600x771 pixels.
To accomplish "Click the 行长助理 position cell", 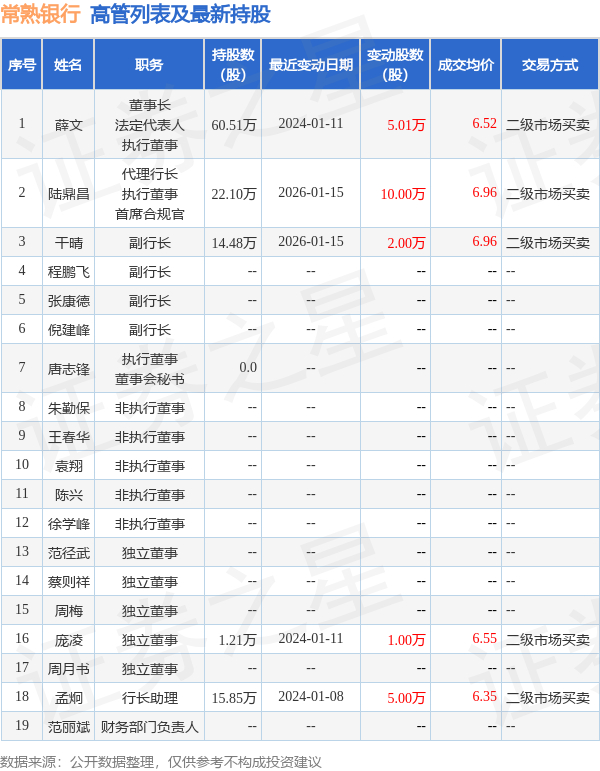I will pyautogui.click(x=150, y=698).
